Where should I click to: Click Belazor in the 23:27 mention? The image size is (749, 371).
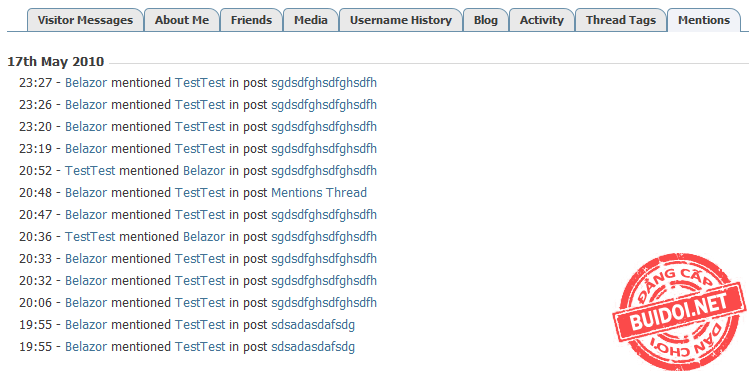pos(86,83)
